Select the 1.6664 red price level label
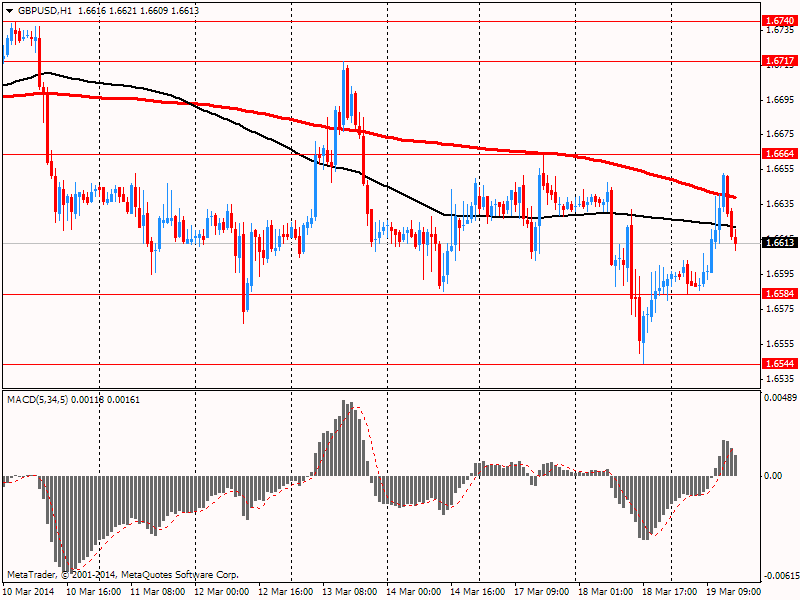 click(780, 154)
